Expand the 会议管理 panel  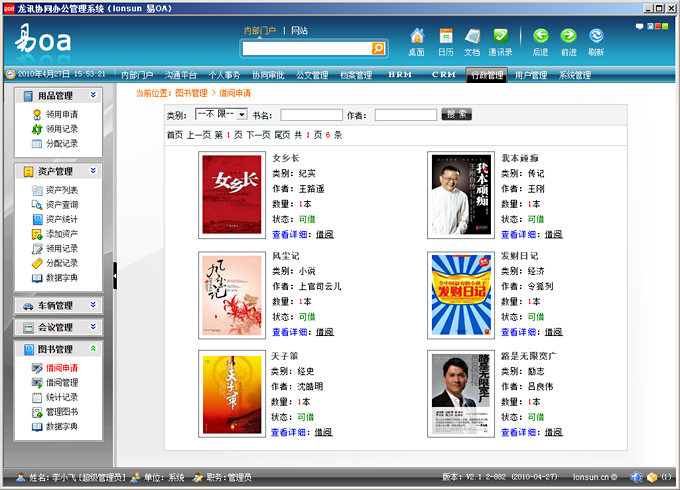(93, 327)
